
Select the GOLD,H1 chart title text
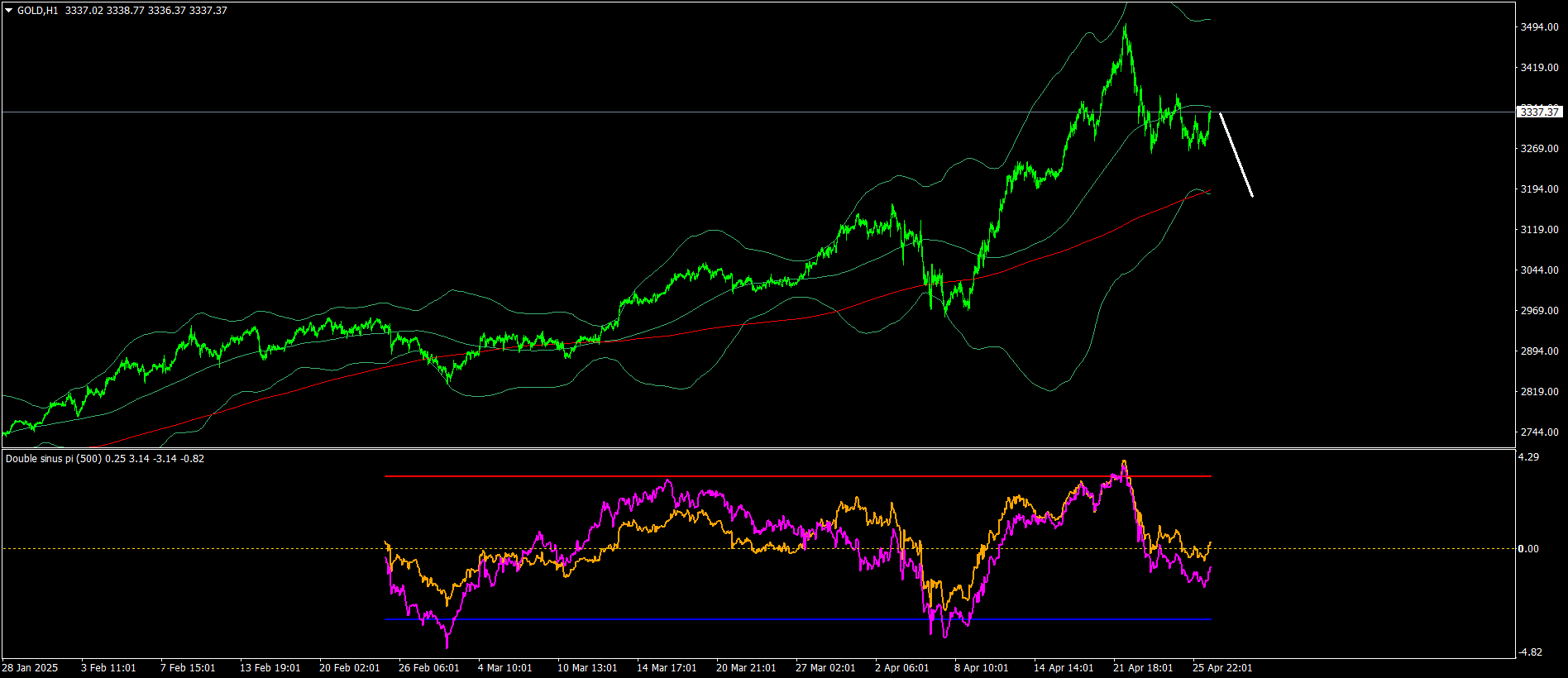(x=38, y=11)
